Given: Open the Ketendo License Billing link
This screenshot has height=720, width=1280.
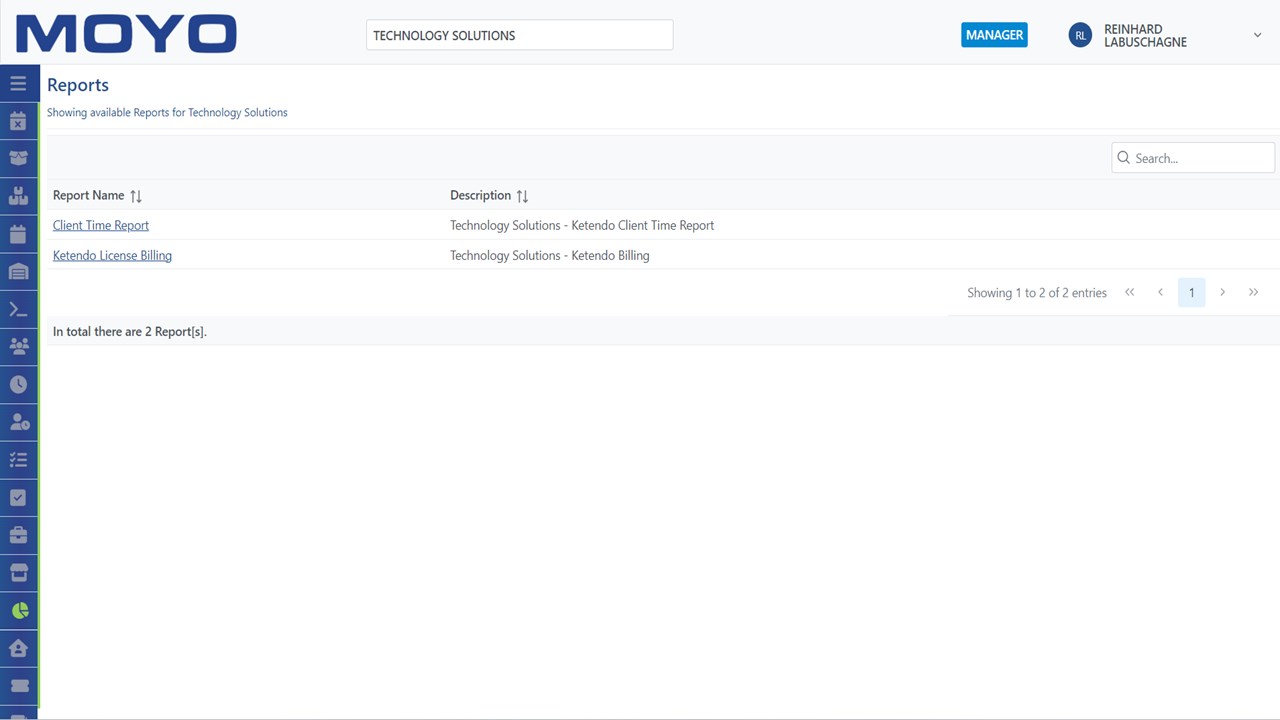Looking at the screenshot, I should point(112,255).
